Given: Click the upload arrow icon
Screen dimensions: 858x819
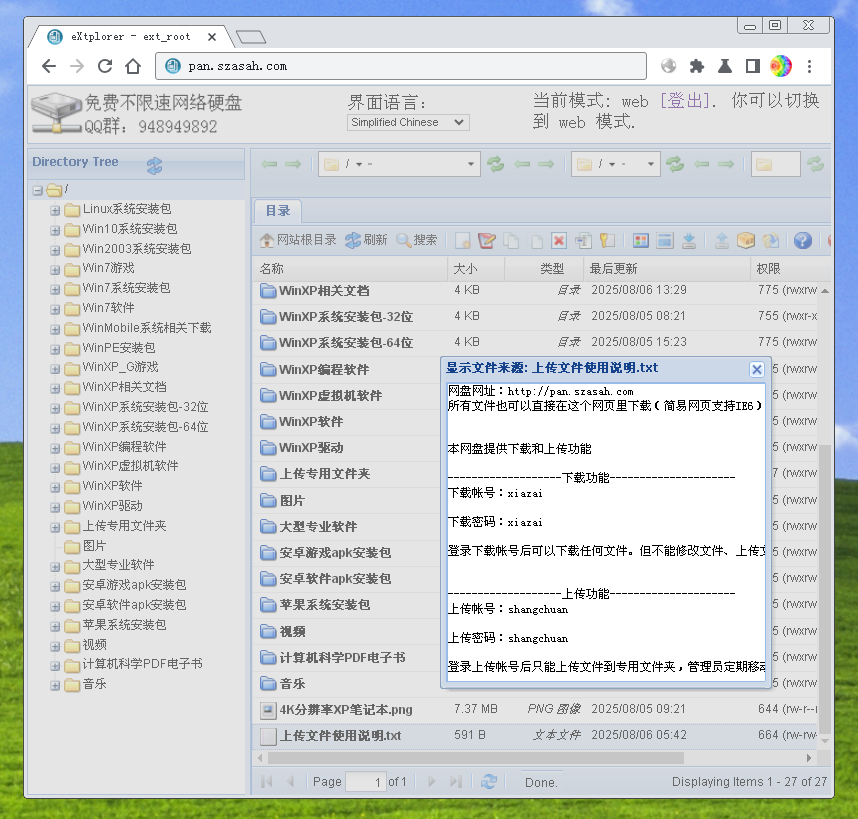Looking at the screenshot, I should 722,240.
